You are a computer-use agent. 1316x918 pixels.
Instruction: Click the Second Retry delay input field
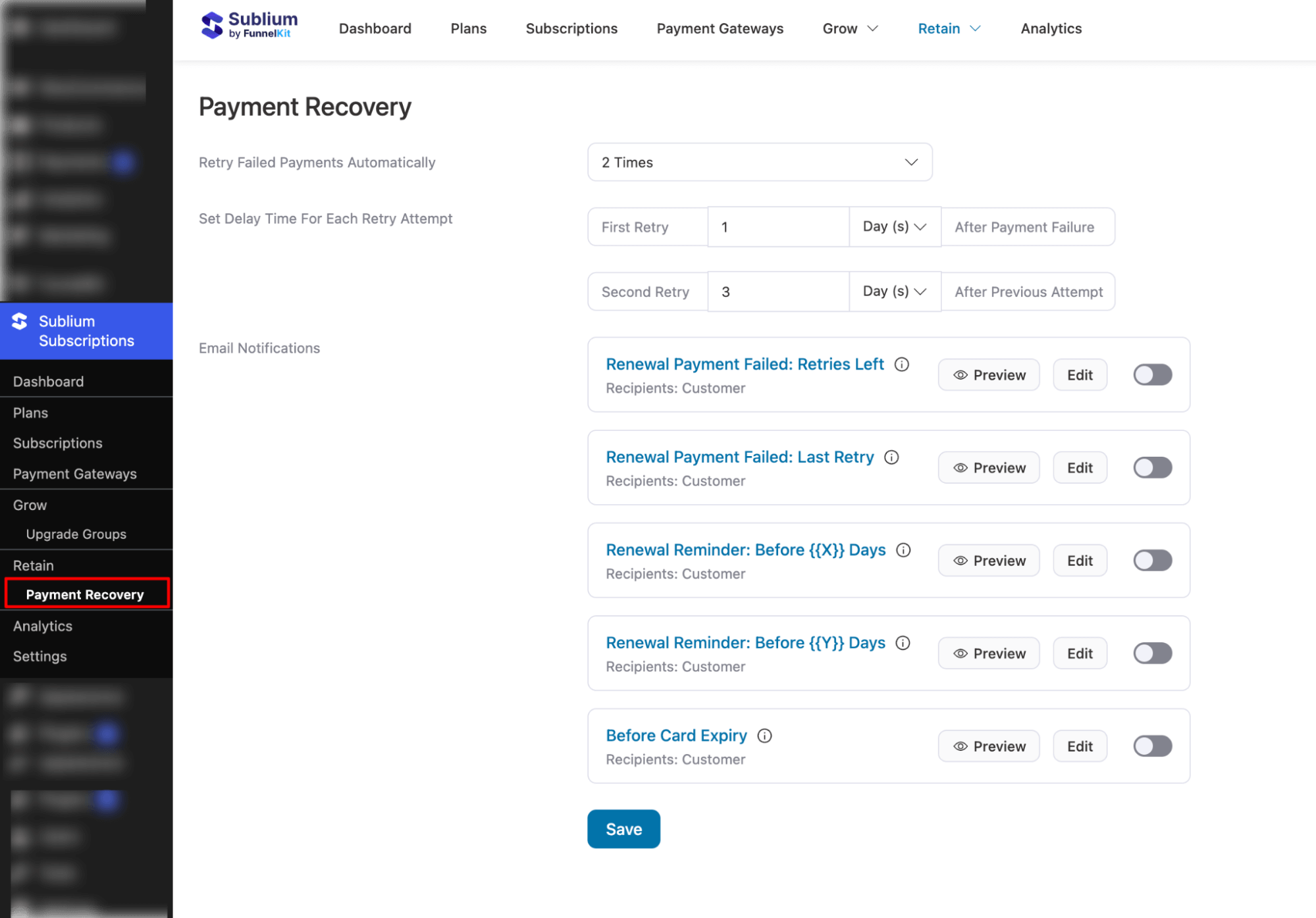(778, 292)
